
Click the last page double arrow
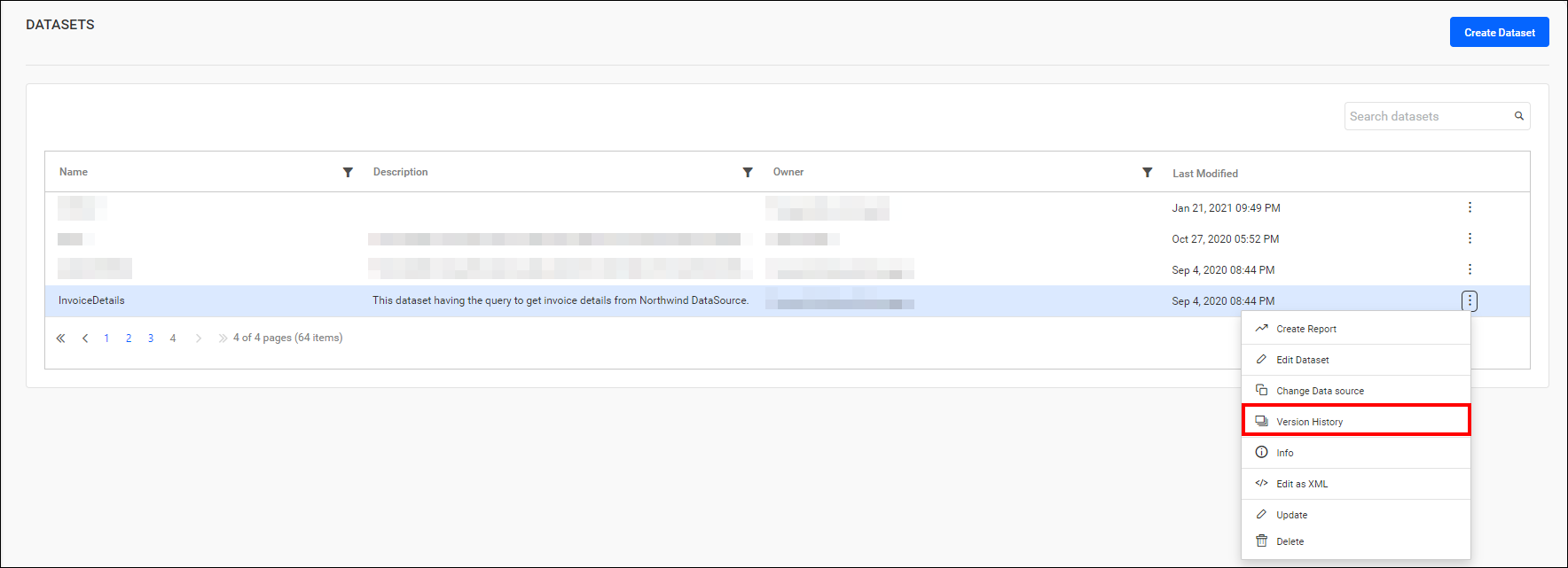click(x=223, y=338)
